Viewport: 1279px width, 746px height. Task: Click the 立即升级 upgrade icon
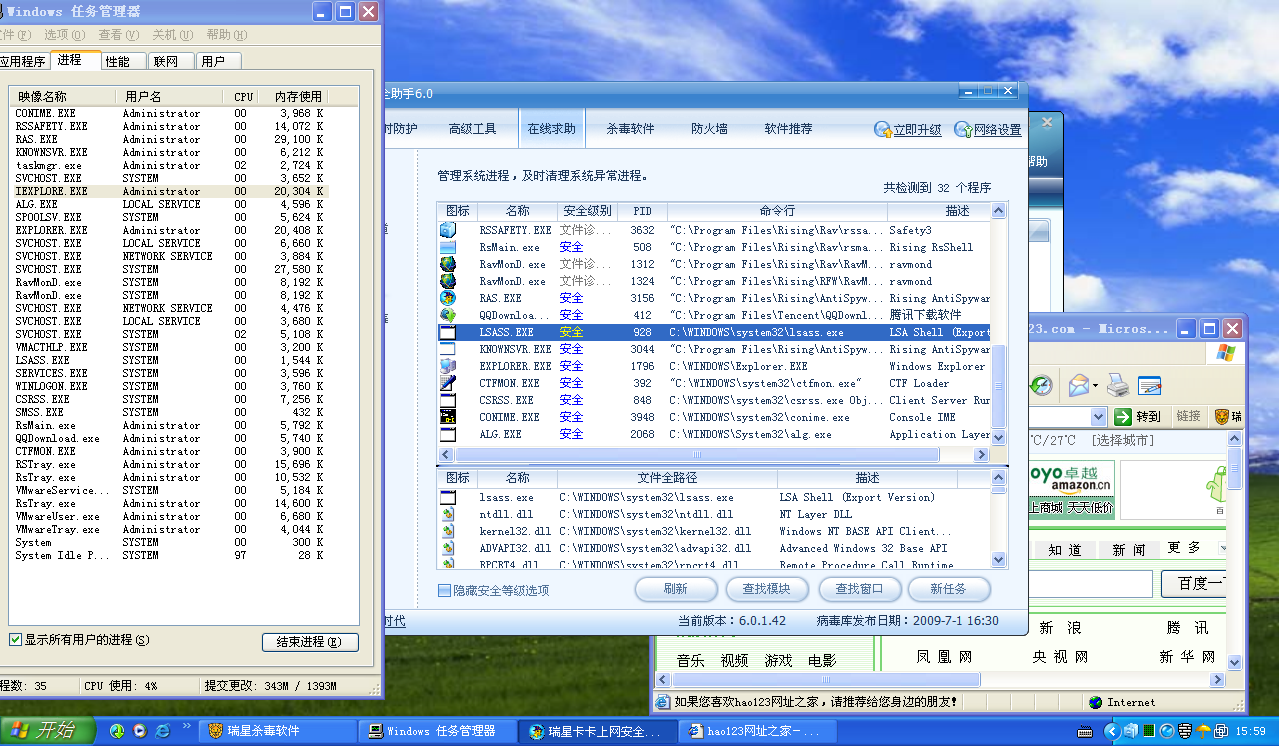tap(883, 130)
